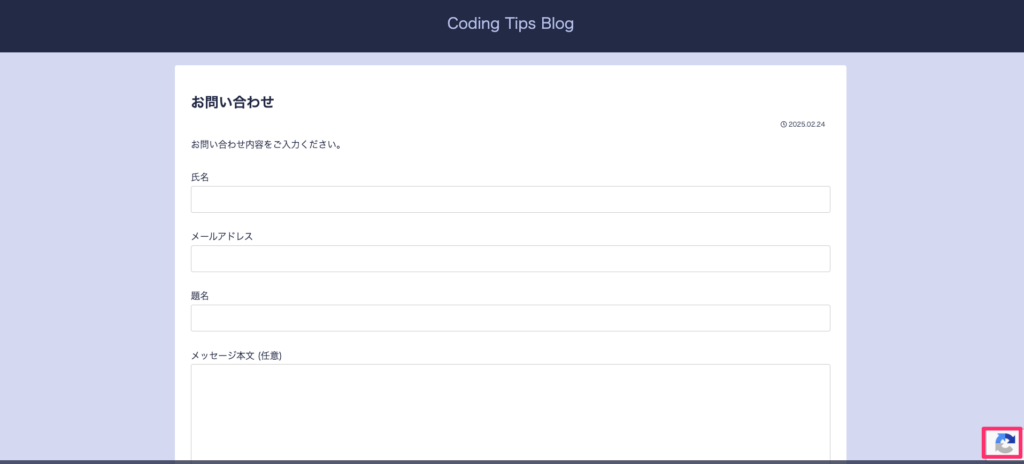Click the メッセージ本文 (任意) label
1024x464 pixels.
point(236,356)
